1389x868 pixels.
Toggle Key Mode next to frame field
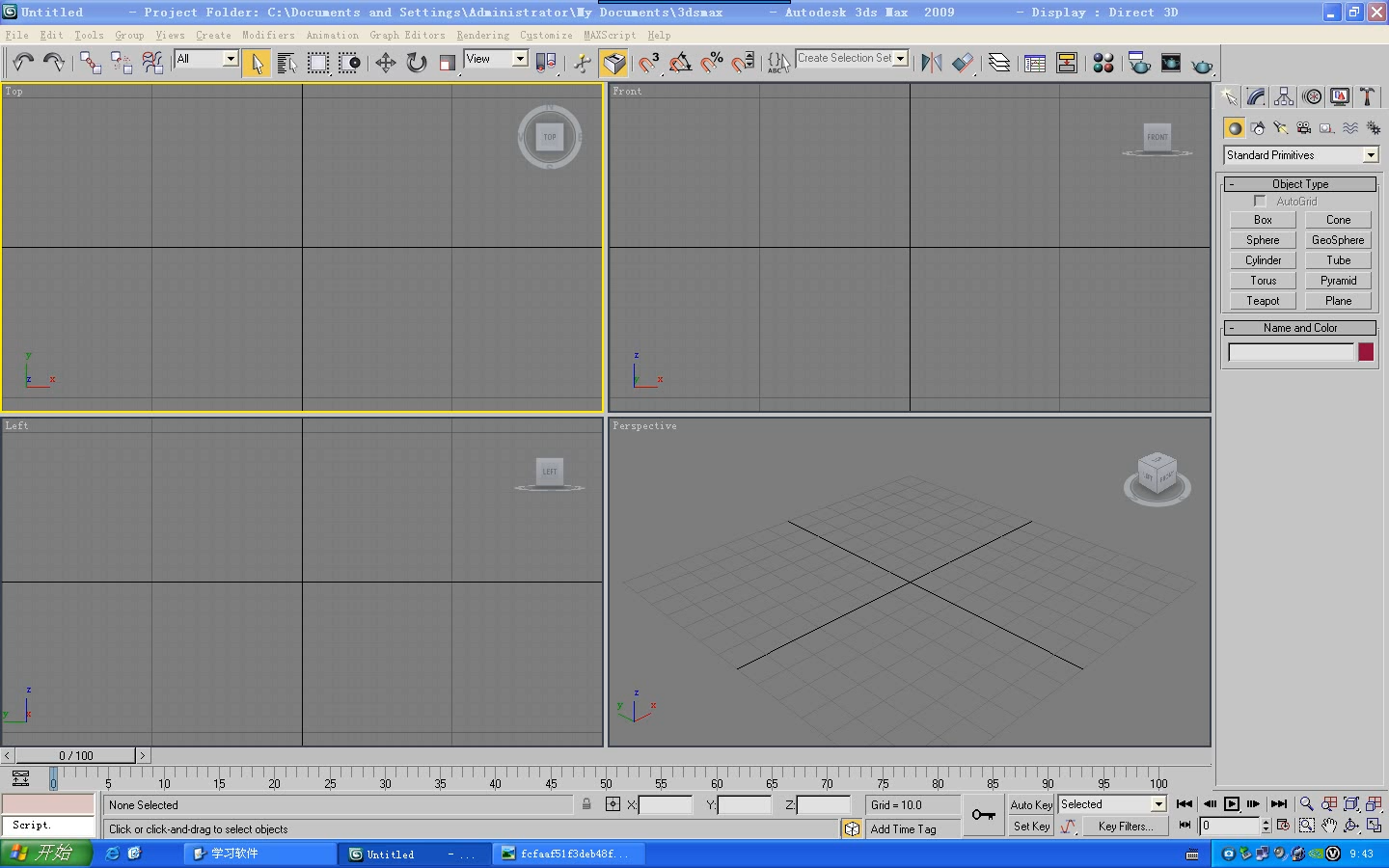coord(1185,826)
